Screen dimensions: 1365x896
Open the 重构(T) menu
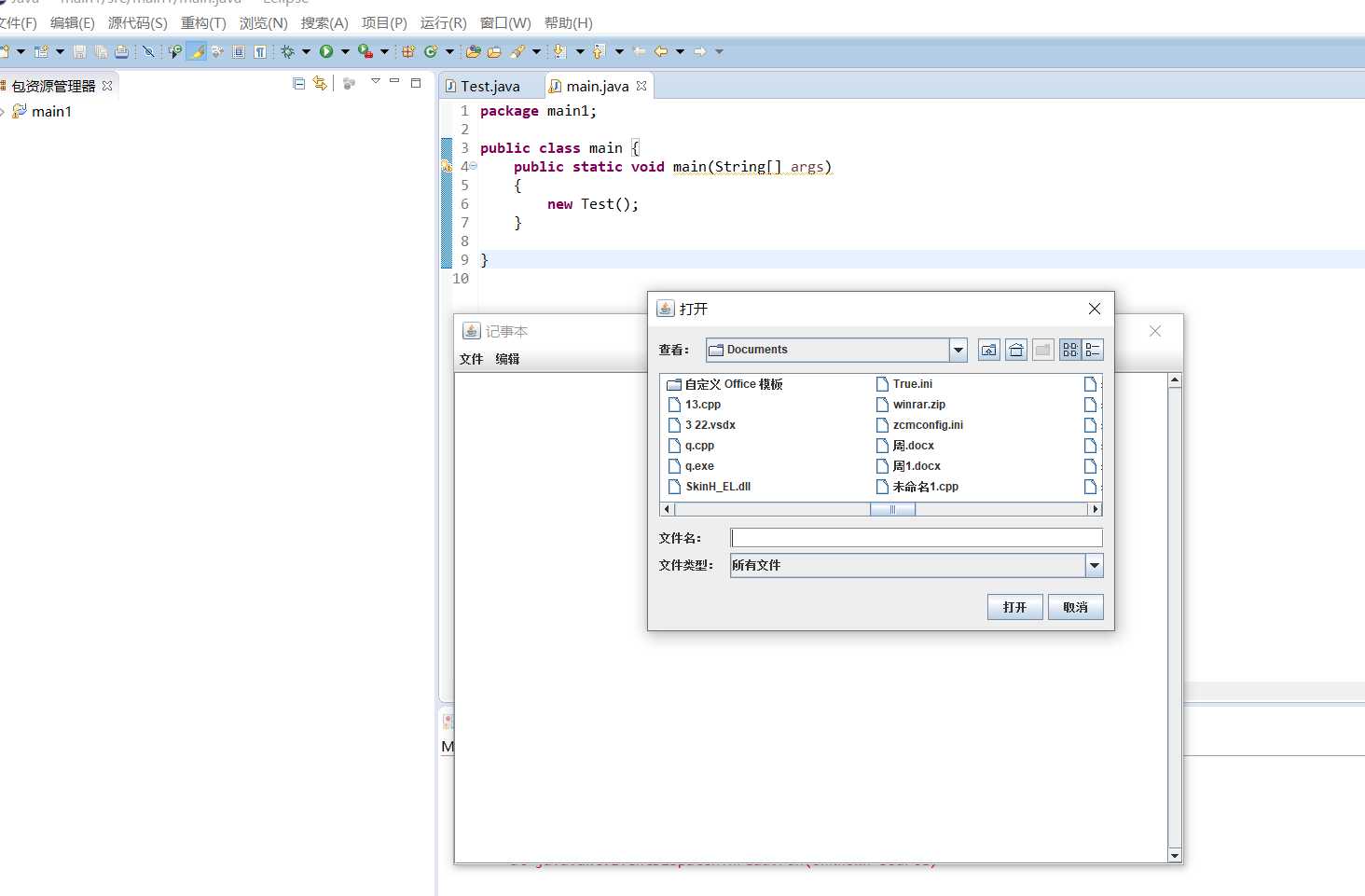(203, 22)
